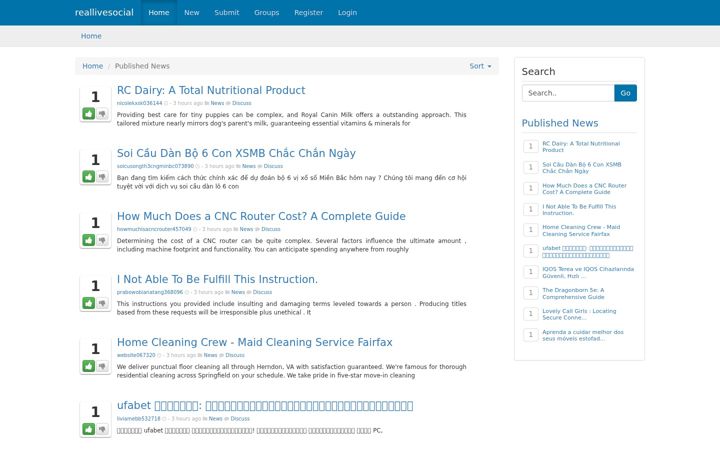The width and height of the screenshot is (720, 450).
Task: Click Discuss under the RC Dairy post
Action: pos(242,103)
